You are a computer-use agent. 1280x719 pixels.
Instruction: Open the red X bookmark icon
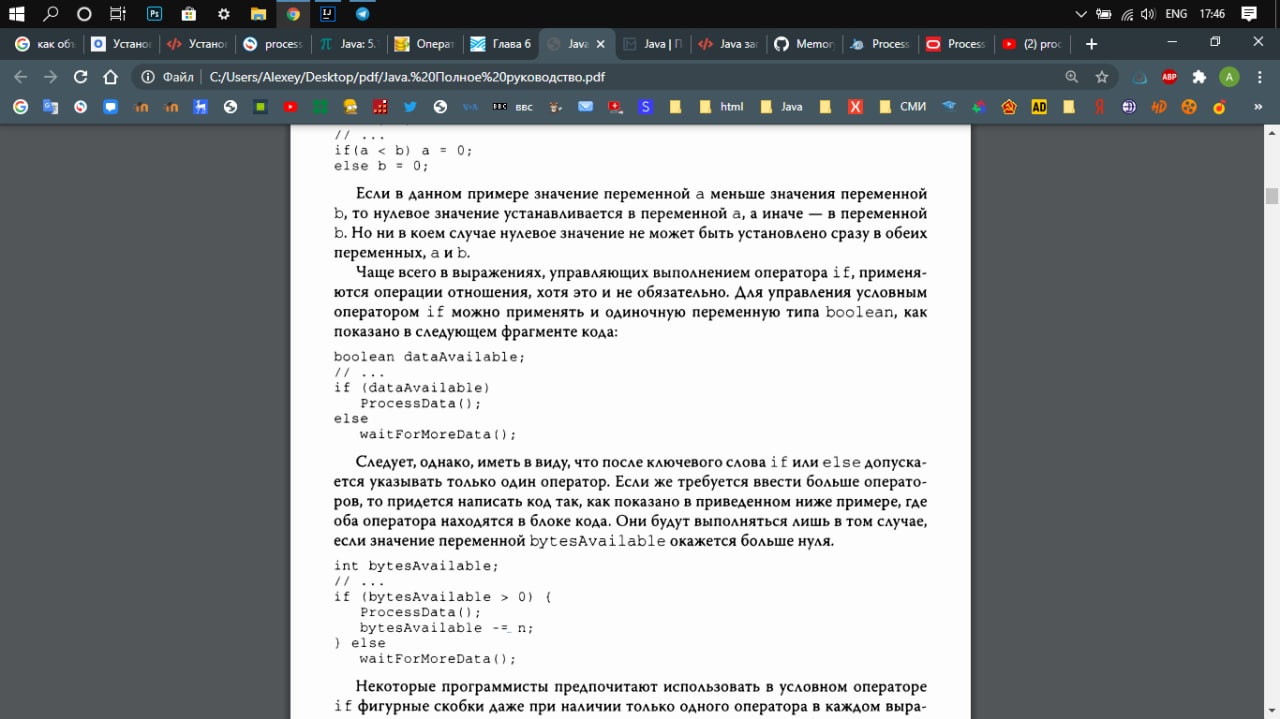click(x=855, y=107)
